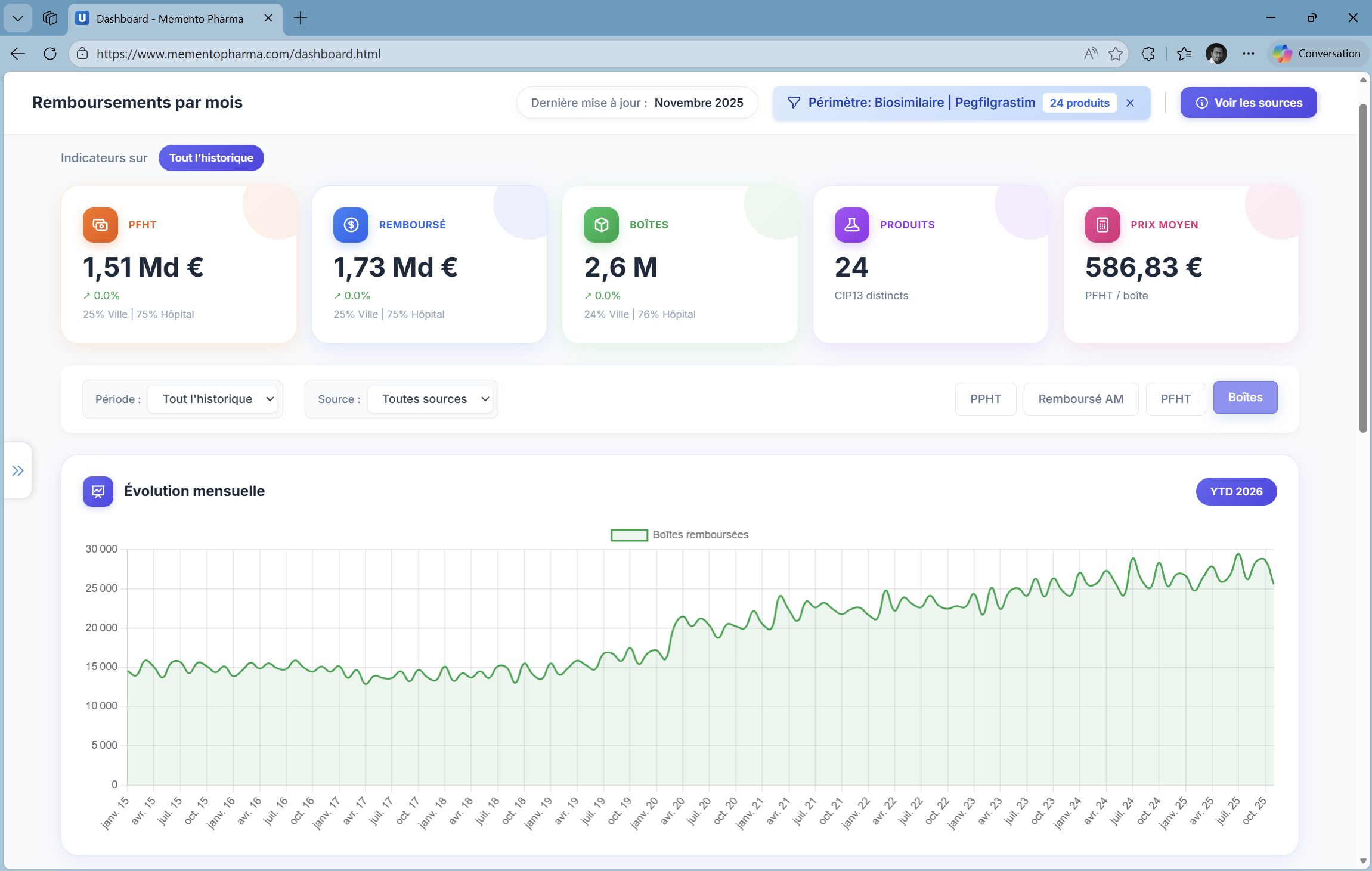This screenshot has width=1372, height=871.
Task: Click the dollar icon on the Remboursé card
Action: click(350, 225)
